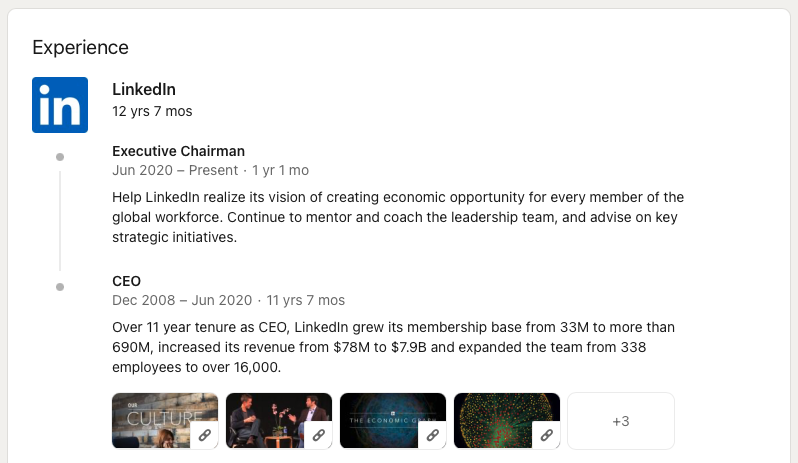The width and height of the screenshot is (798, 463).
Task: Click the timeline dot beside Executive Chairman
Action: [60, 157]
